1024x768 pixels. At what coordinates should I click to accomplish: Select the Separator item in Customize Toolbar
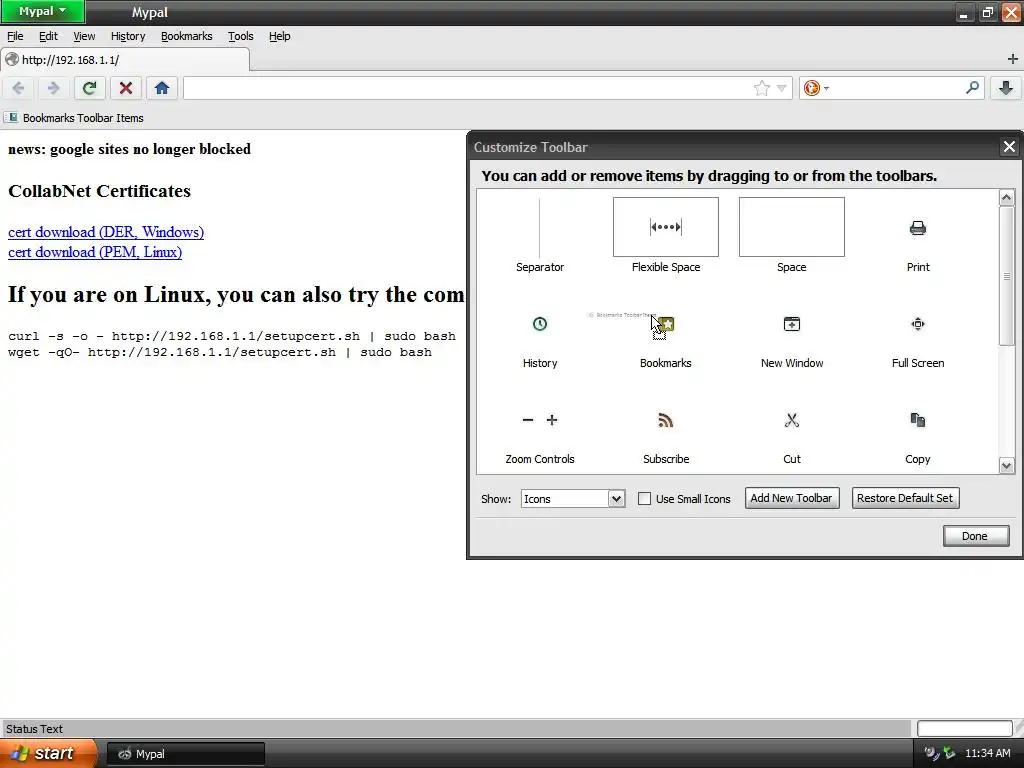point(539,236)
